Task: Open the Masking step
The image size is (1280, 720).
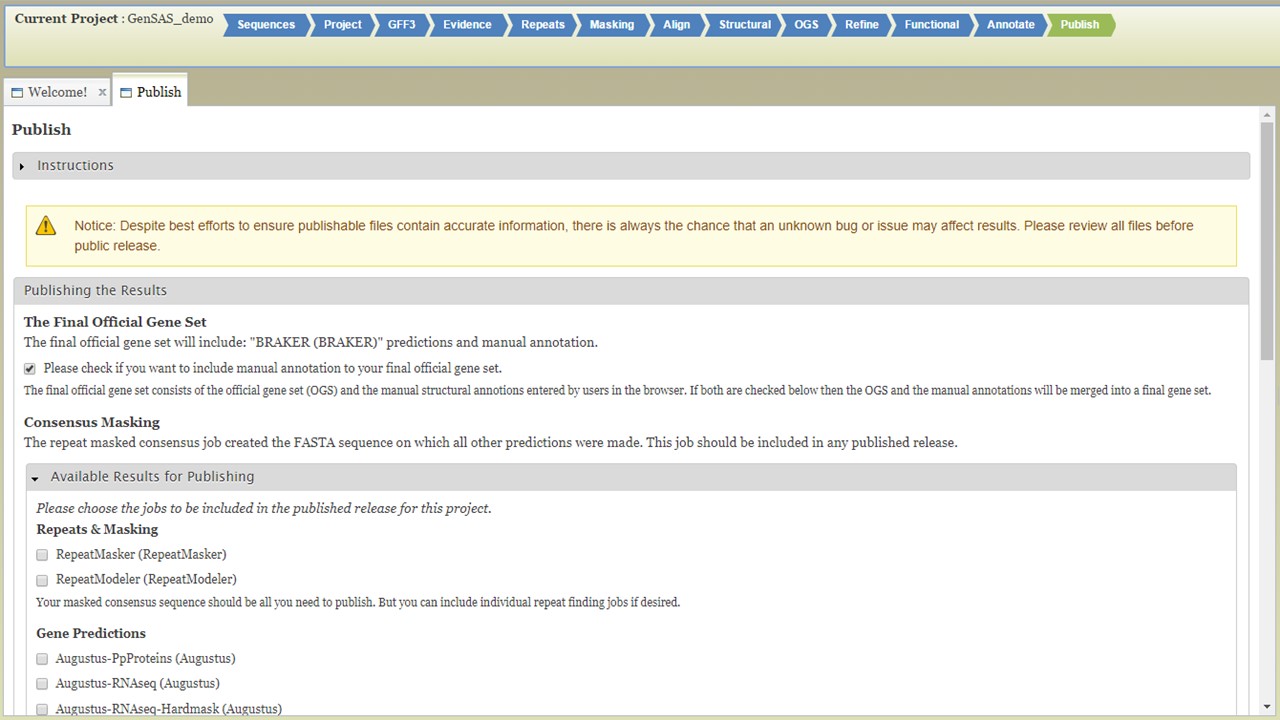Action: pyautogui.click(x=611, y=25)
